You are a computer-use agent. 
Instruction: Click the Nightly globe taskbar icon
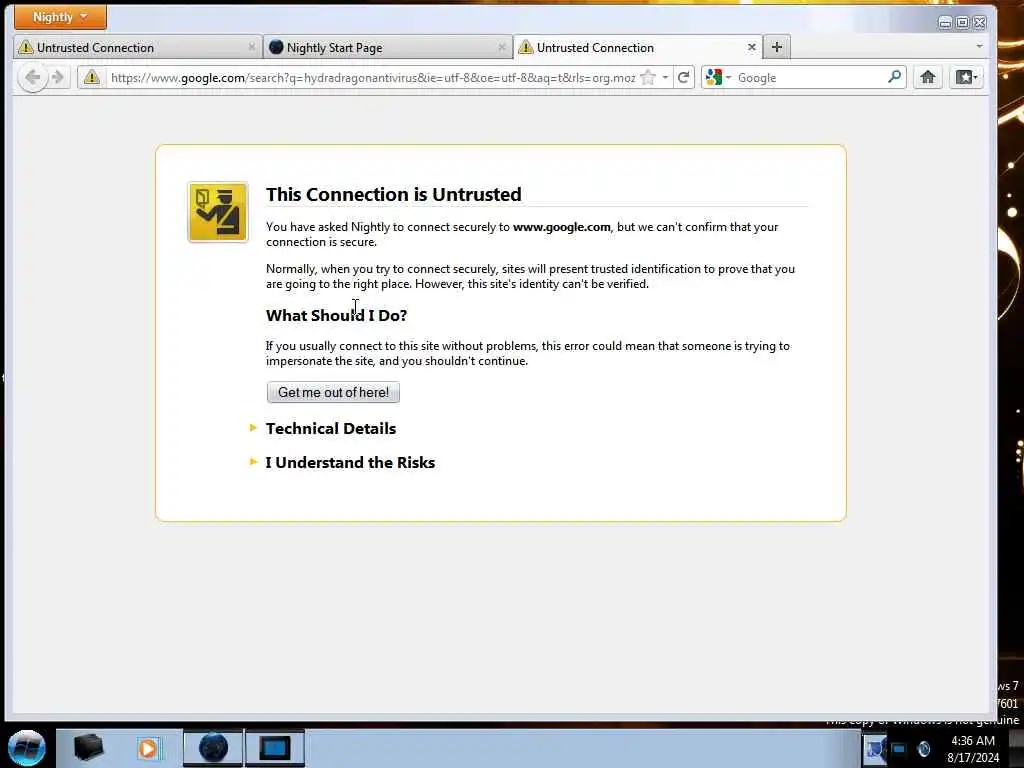[x=213, y=748]
